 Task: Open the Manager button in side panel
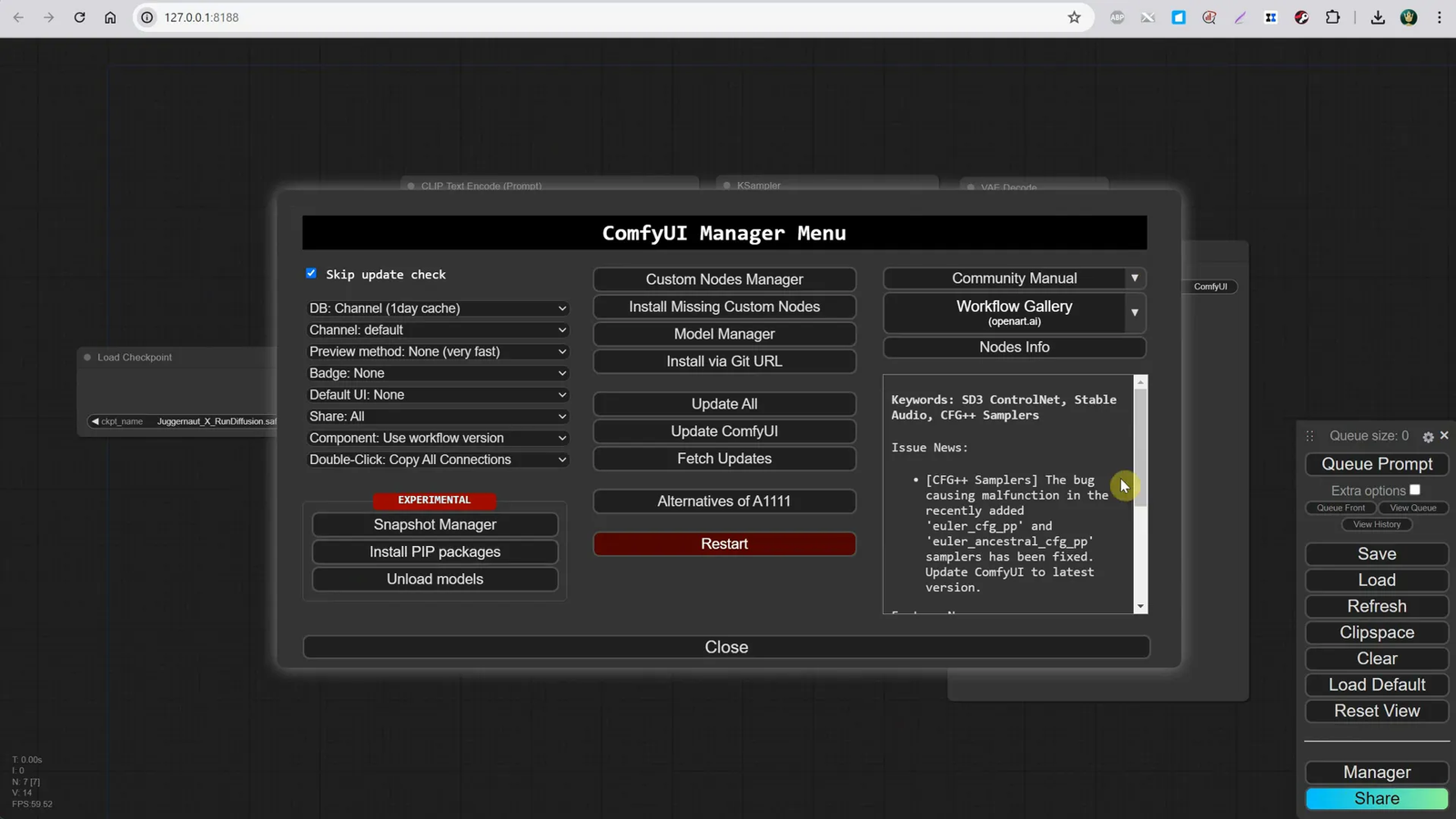tap(1377, 773)
